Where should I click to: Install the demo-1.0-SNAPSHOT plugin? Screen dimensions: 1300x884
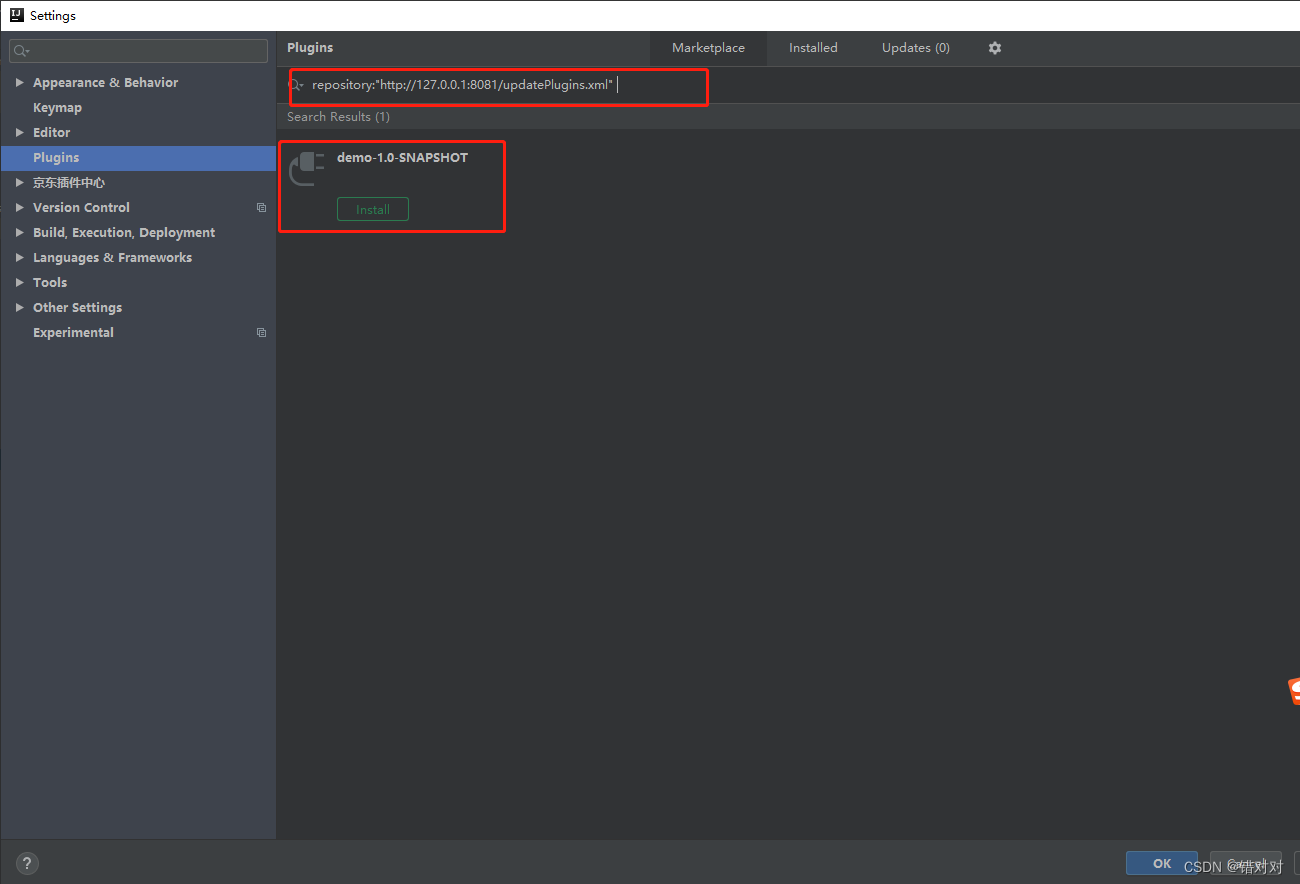373,210
